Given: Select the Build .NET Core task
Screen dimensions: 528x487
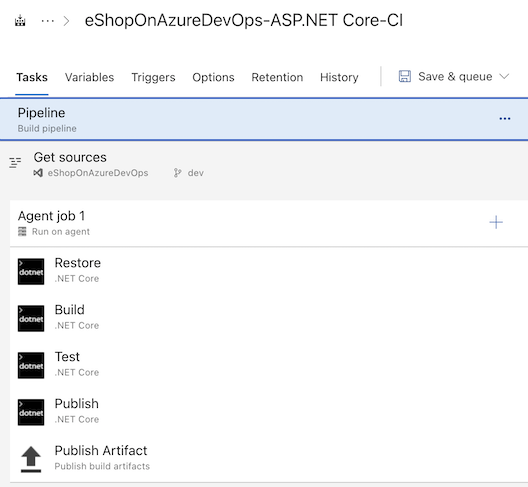Looking at the screenshot, I should (x=269, y=318).
